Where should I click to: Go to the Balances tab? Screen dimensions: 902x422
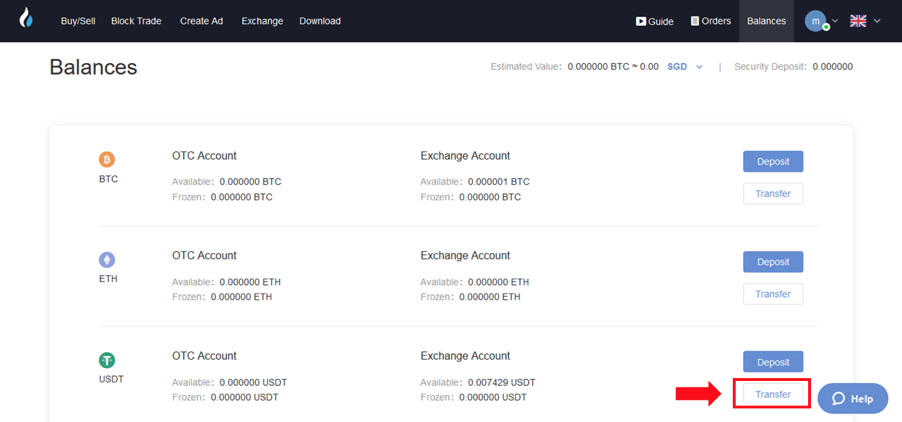[766, 21]
